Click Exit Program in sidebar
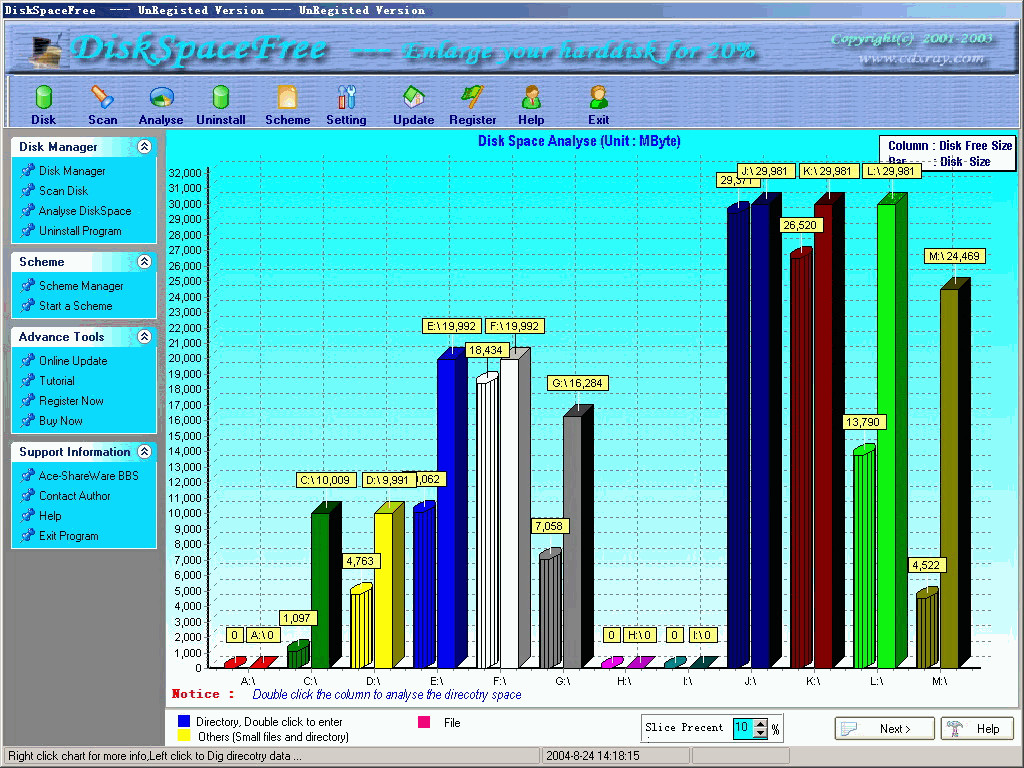This screenshot has width=1024, height=768. point(69,536)
